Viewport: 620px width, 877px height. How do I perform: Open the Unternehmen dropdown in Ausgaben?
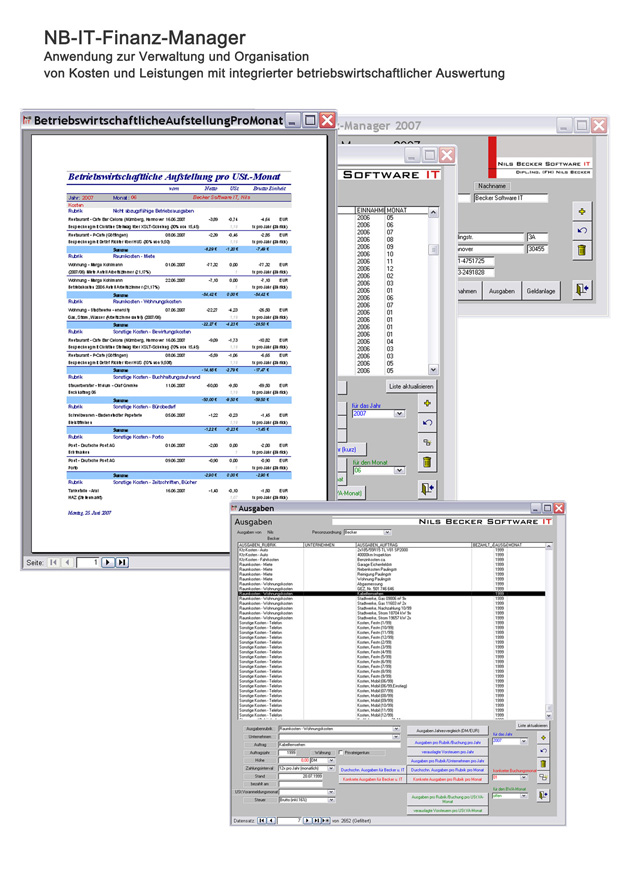coord(396,737)
